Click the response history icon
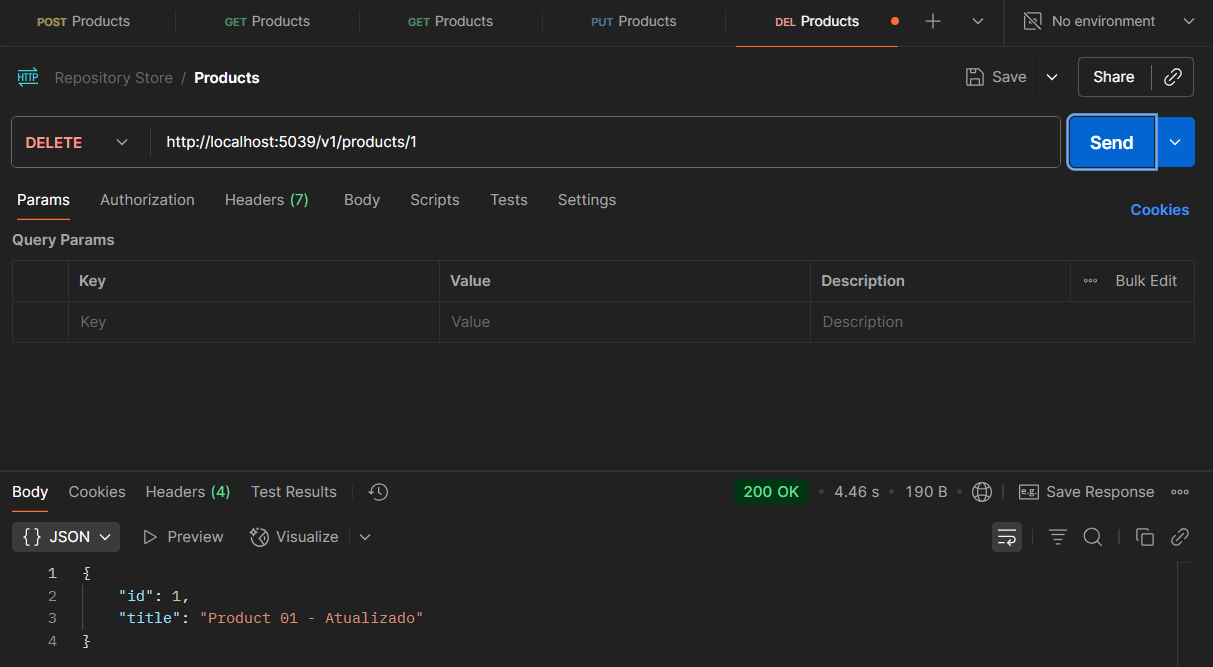This screenshot has width=1213, height=667. coord(378,492)
